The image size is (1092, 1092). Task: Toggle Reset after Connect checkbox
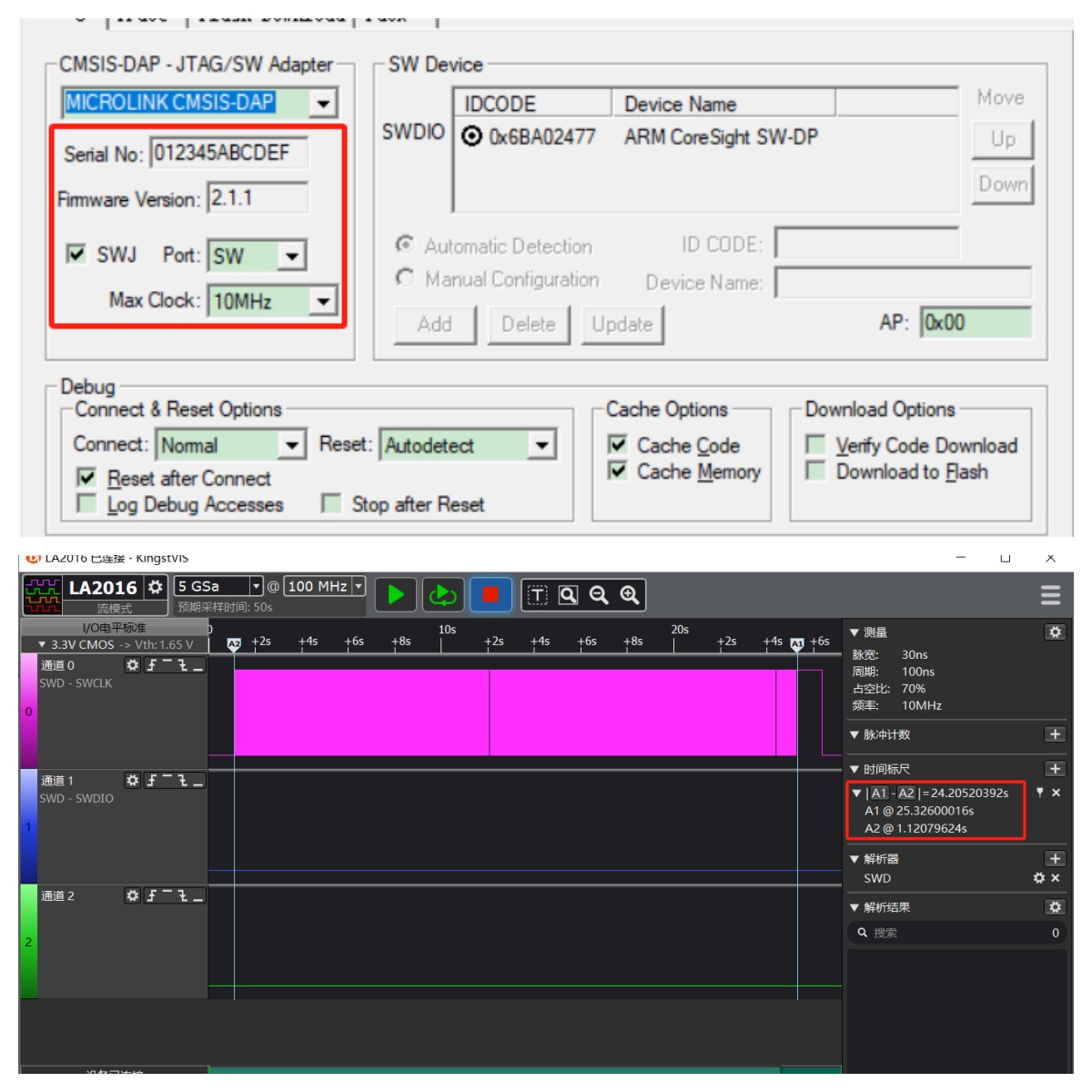pos(86,478)
